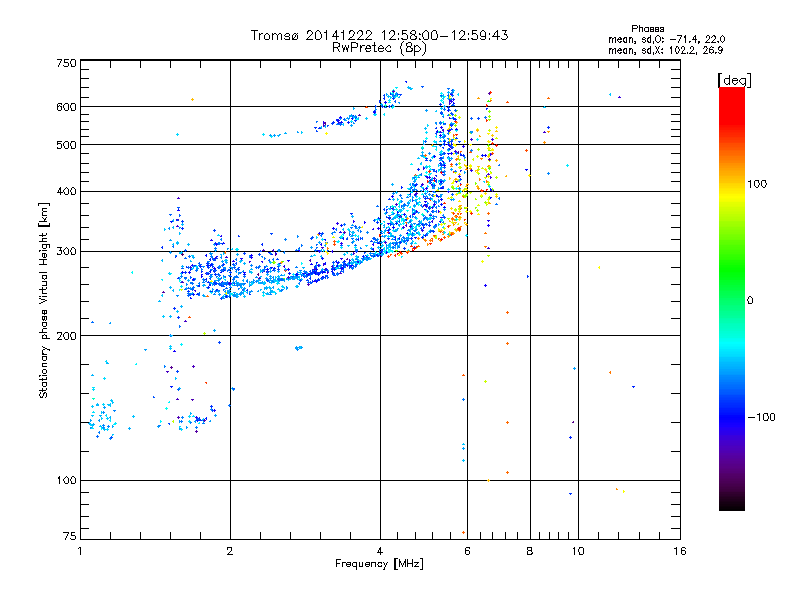Click x-axis tick label '6'
The image size is (800, 600).
tap(467, 551)
